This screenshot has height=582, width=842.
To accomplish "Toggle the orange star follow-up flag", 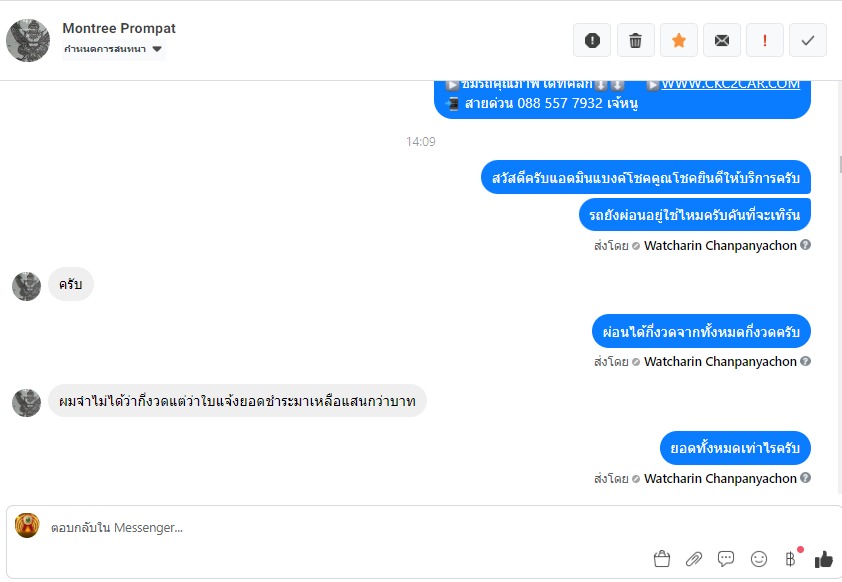I will click(679, 40).
